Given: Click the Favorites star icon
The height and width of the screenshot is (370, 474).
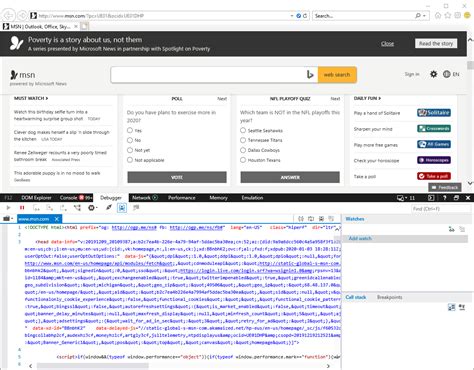Looking at the screenshot, I should coord(448,15).
